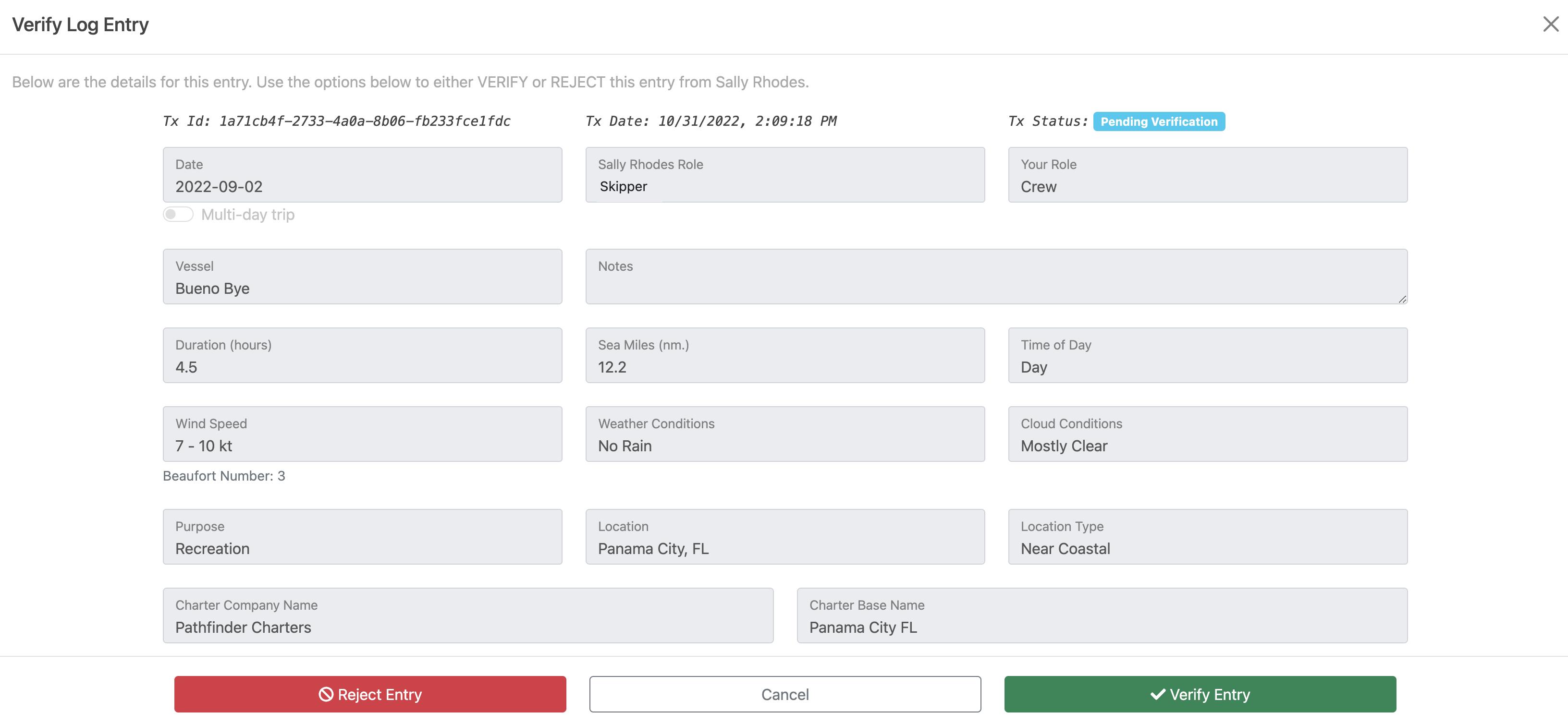Click the Location Type field showing Near Coastal

(x=1208, y=537)
